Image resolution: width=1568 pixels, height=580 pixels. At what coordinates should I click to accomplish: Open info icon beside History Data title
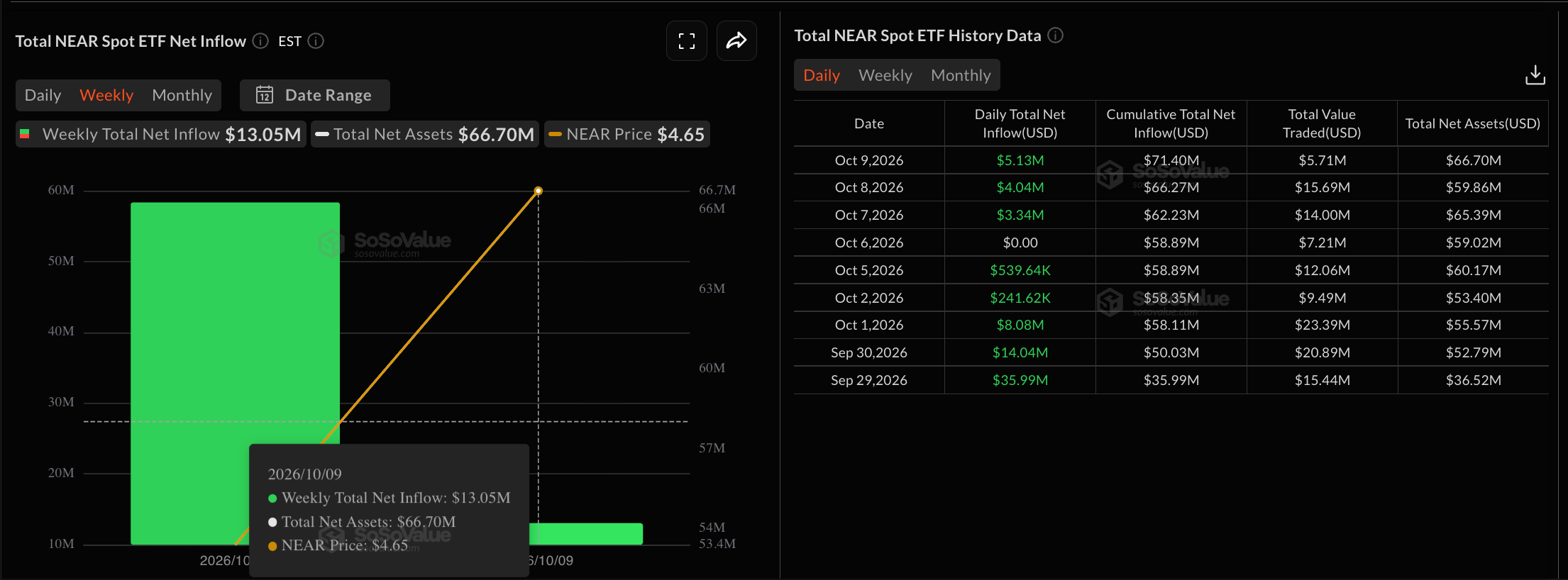click(x=1056, y=35)
